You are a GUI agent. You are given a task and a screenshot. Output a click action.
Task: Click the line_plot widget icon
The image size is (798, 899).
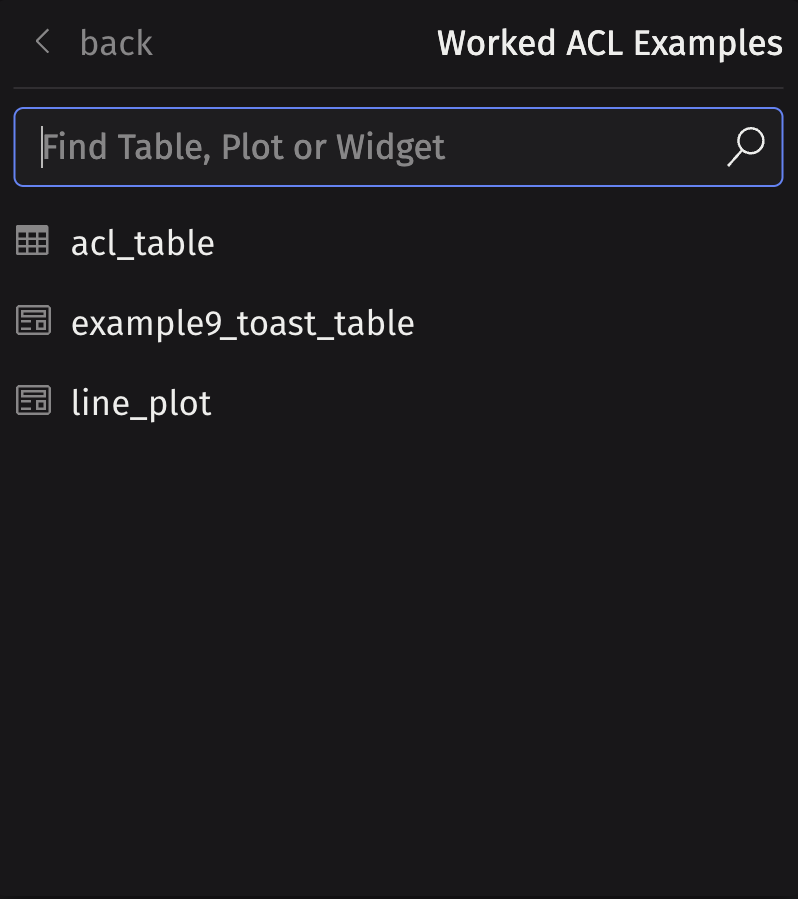click(x=33, y=400)
